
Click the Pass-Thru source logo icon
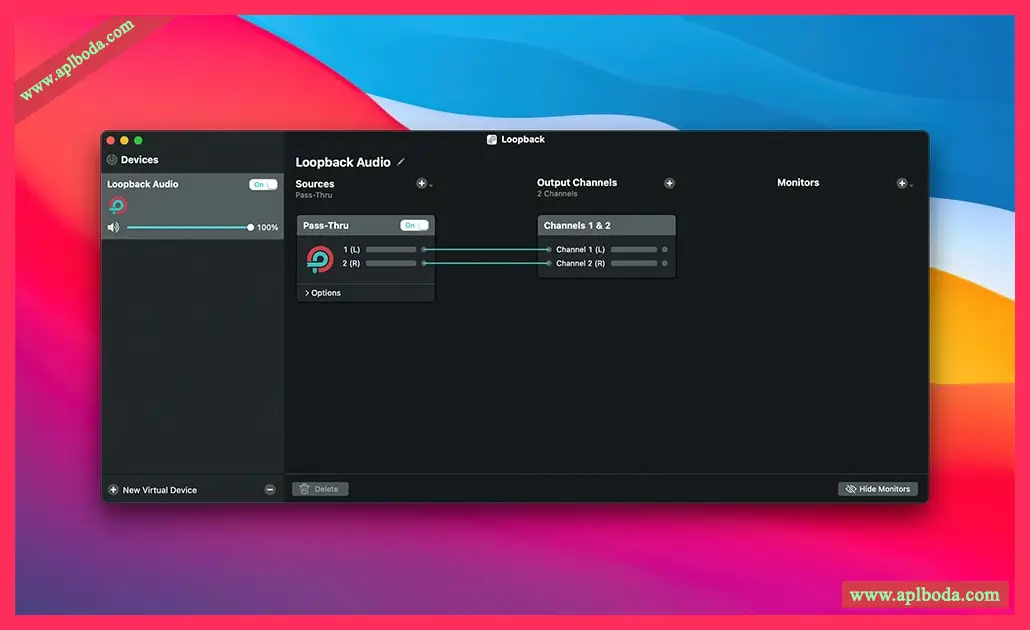click(x=320, y=258)
